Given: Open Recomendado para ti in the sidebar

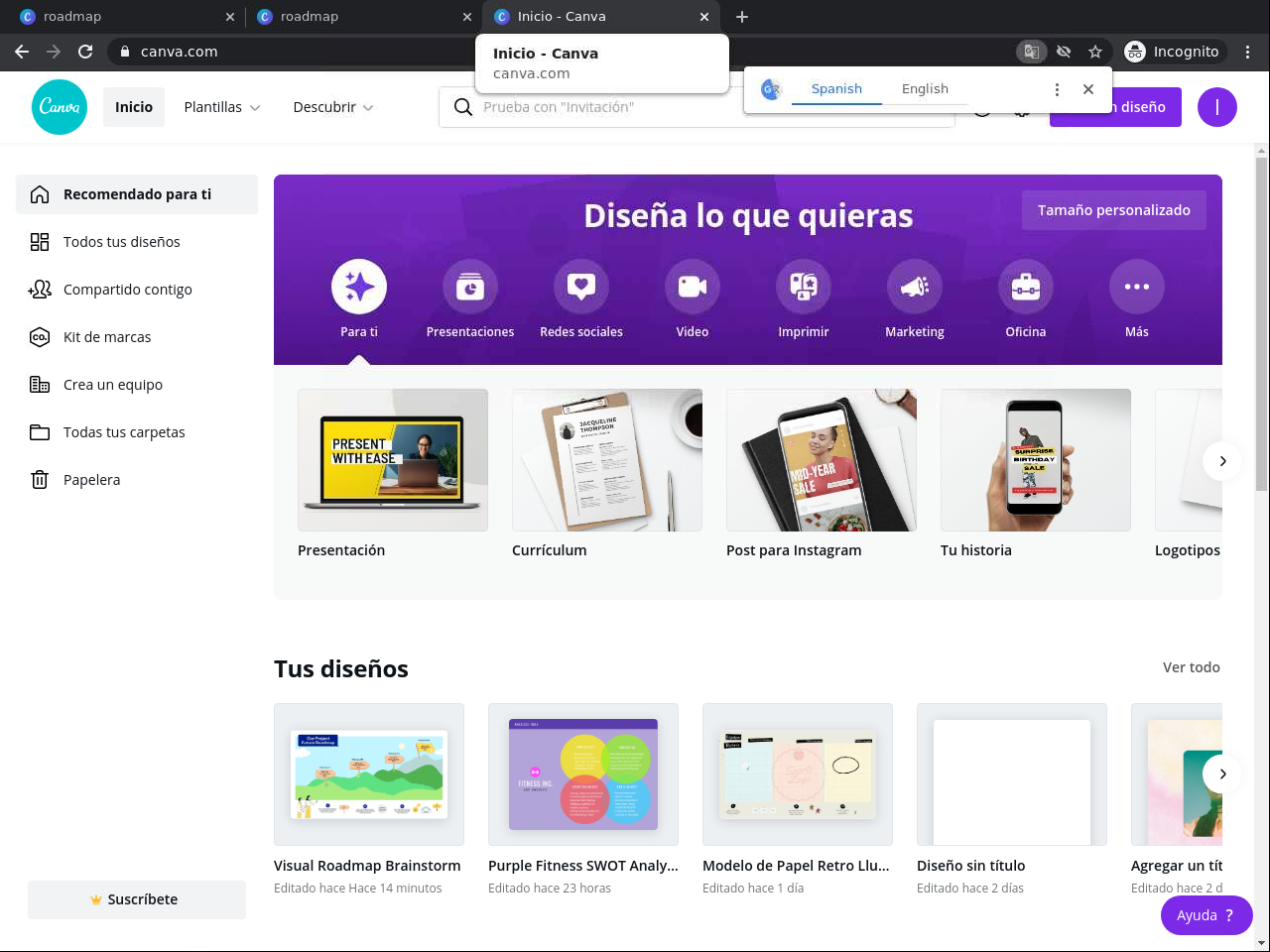Looking at the screenshot, I should 137,194.
